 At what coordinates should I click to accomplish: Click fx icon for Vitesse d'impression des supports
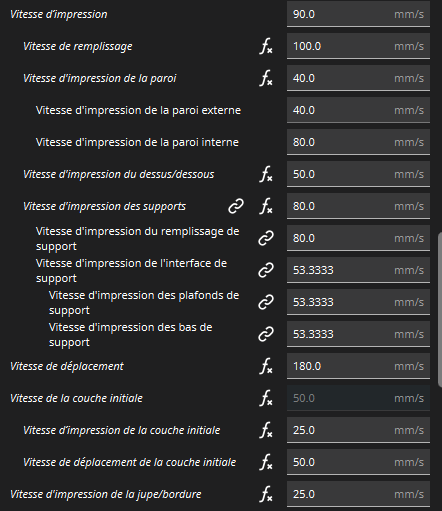pyautogui.click(x=266, y=206)
